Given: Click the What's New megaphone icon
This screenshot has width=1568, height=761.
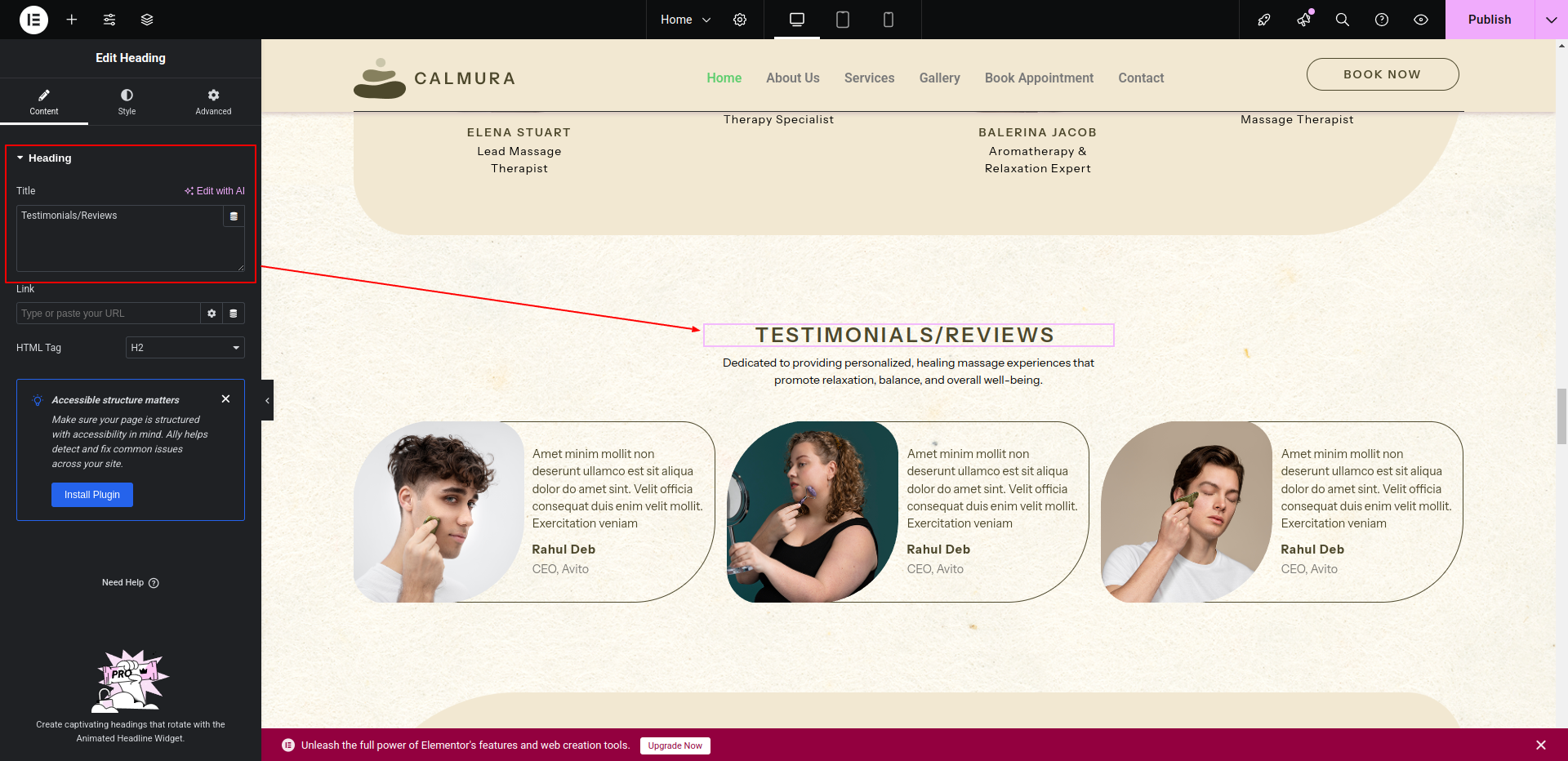Looking at the screenshot, I should (1303, 20).
